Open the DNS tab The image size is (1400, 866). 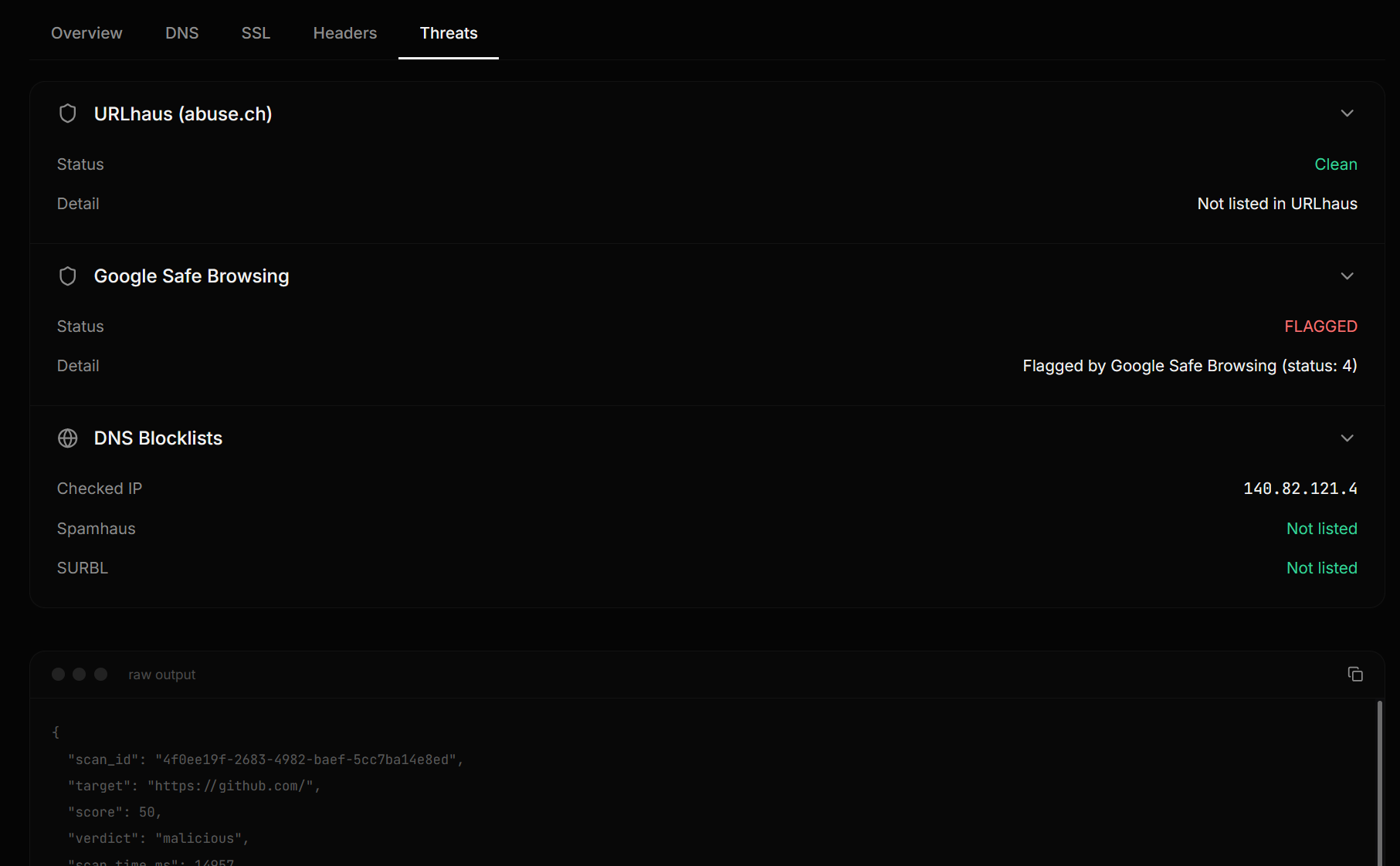click(181, 33)
